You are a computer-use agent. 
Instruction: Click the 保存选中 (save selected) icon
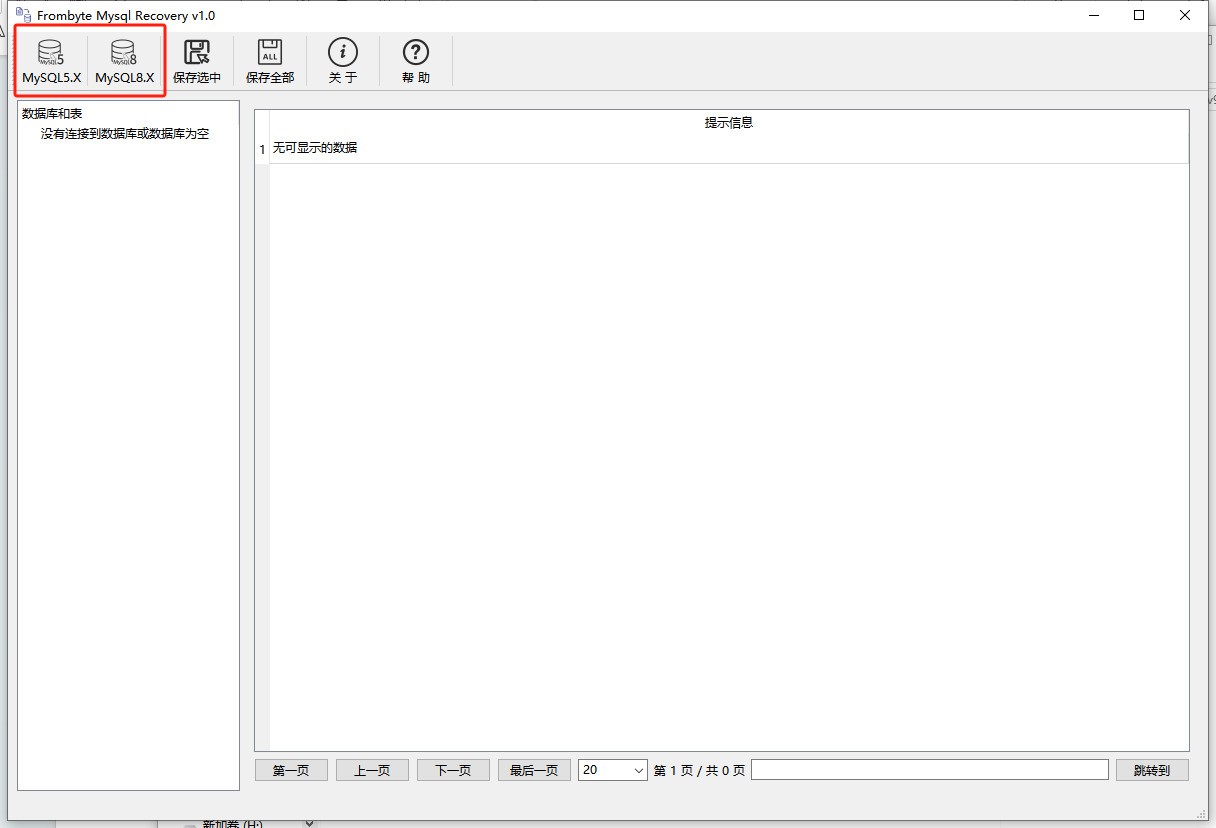(x=197, y=61)
